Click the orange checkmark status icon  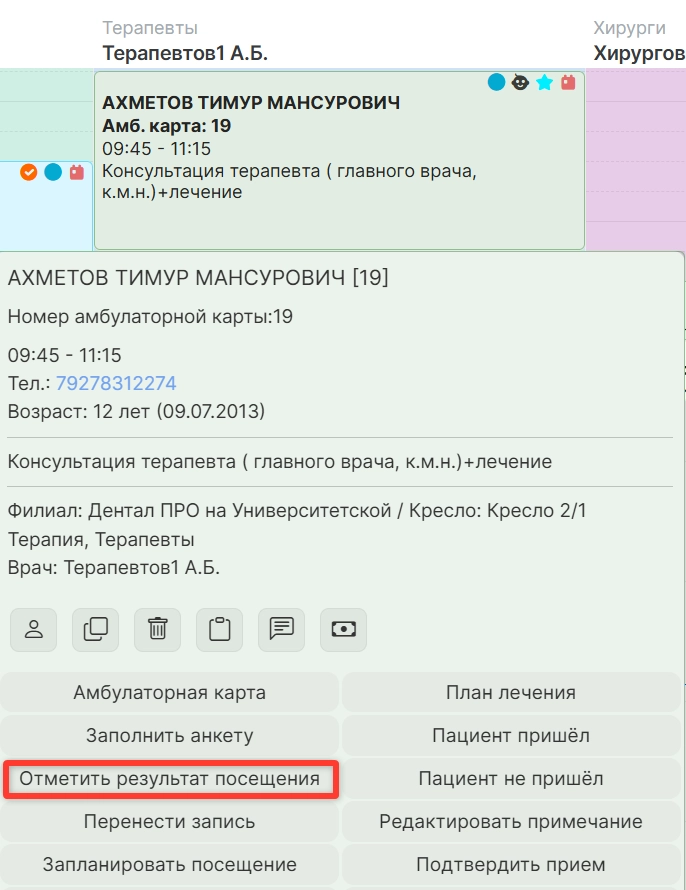coord(28,172)
